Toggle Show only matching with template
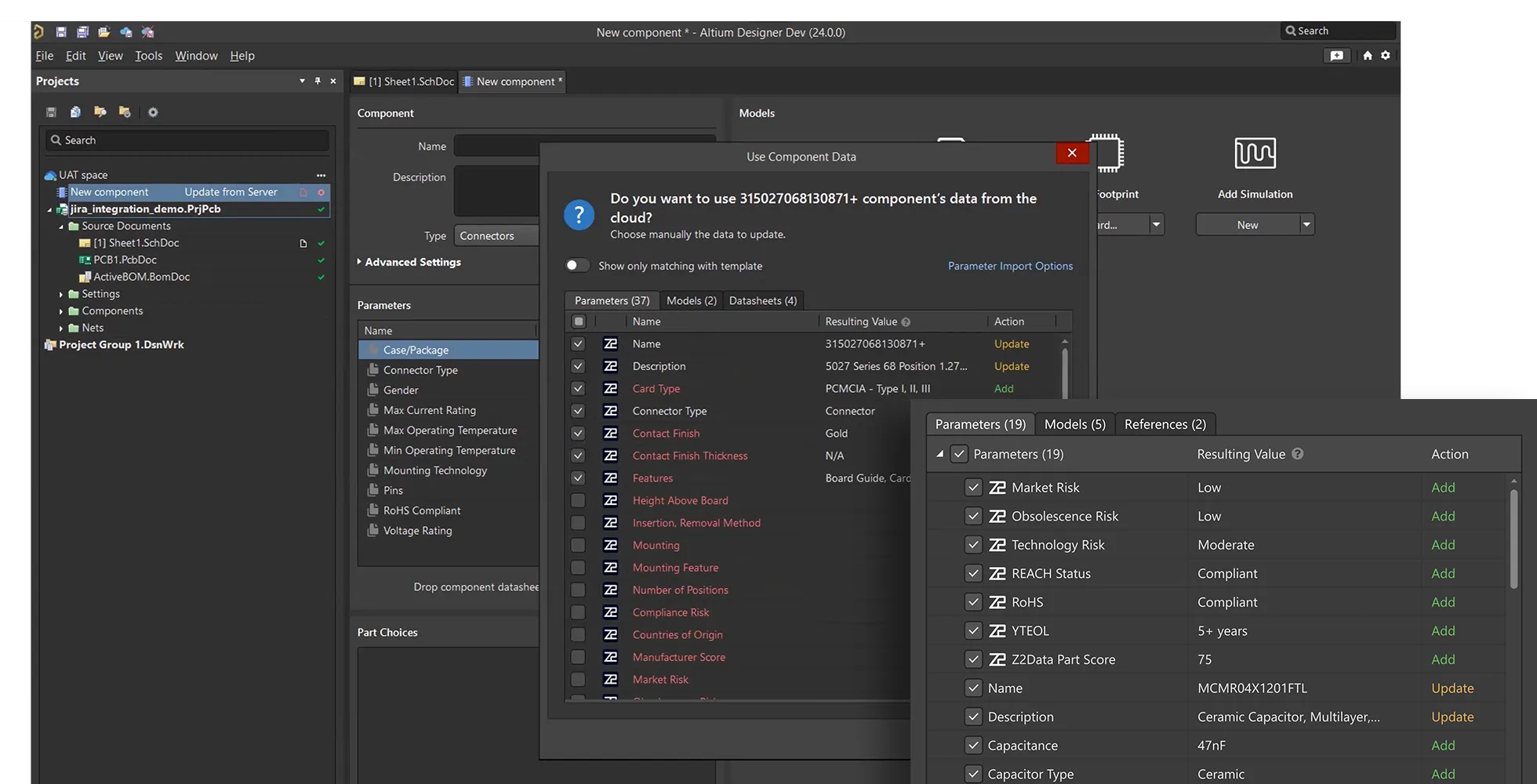Screen dimensions: 1537x784 pos(577,266)
